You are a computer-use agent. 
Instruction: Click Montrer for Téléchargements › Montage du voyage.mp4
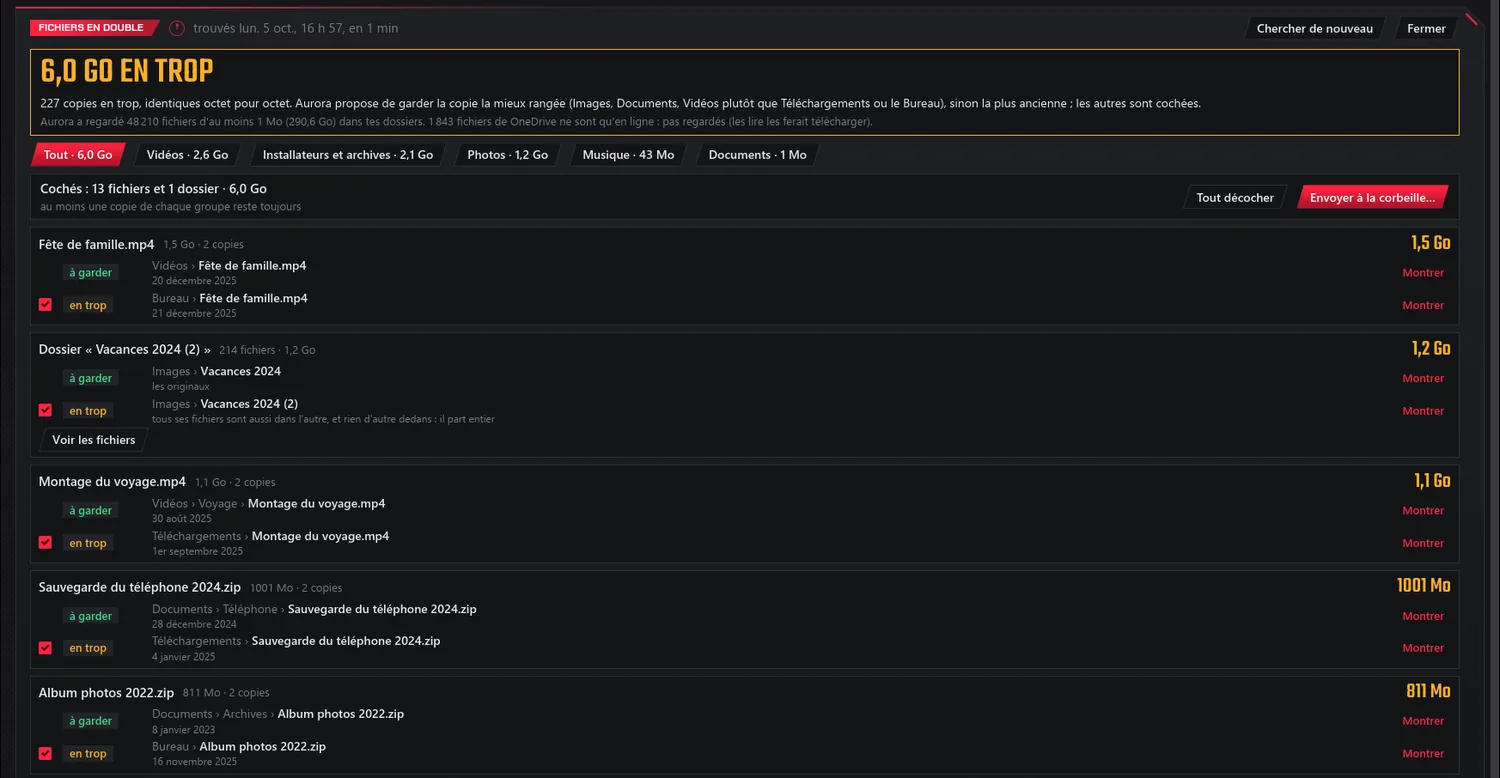pos(1423,543)
